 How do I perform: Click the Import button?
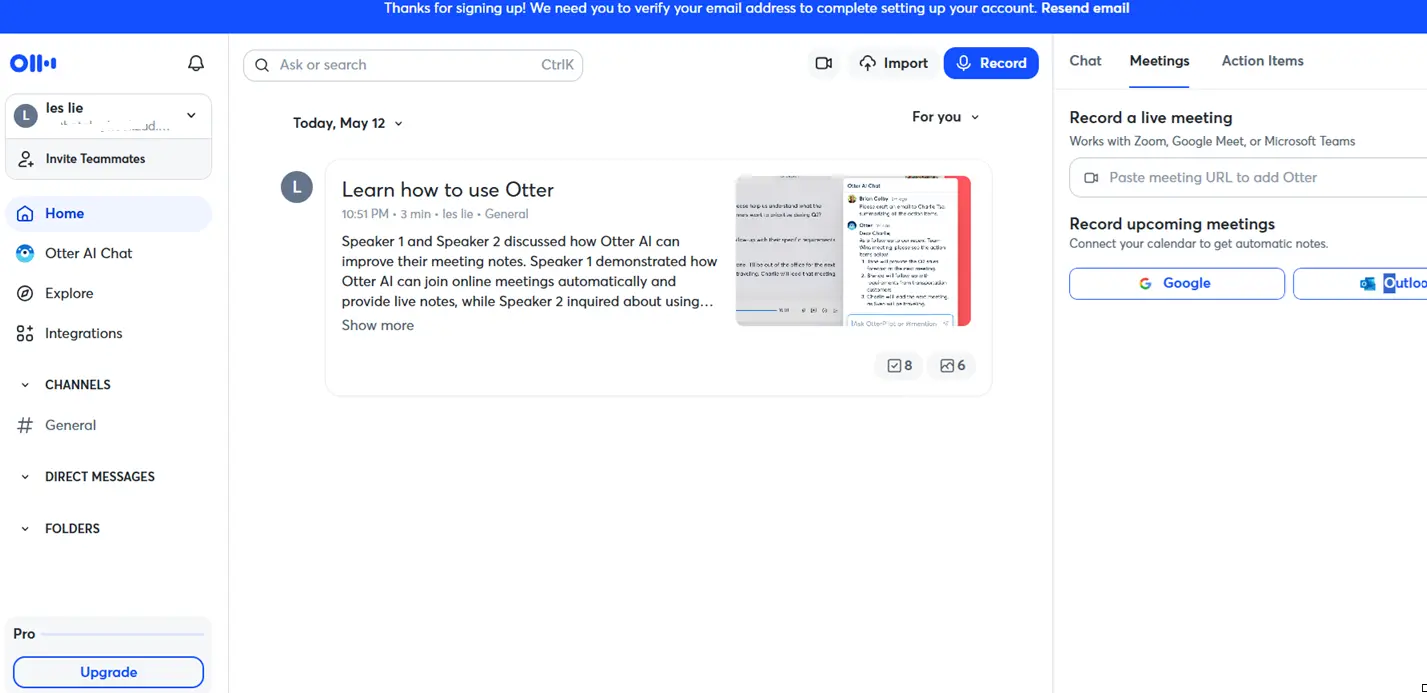pos(894,63)
